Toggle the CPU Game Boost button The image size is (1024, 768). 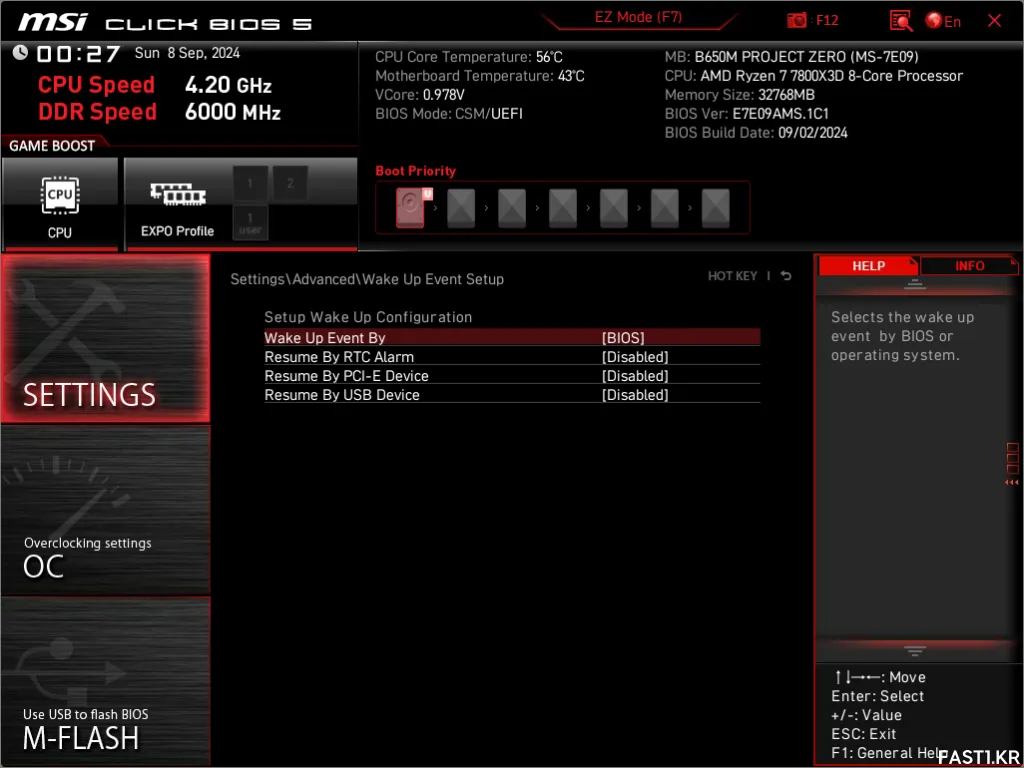point(60,204)
